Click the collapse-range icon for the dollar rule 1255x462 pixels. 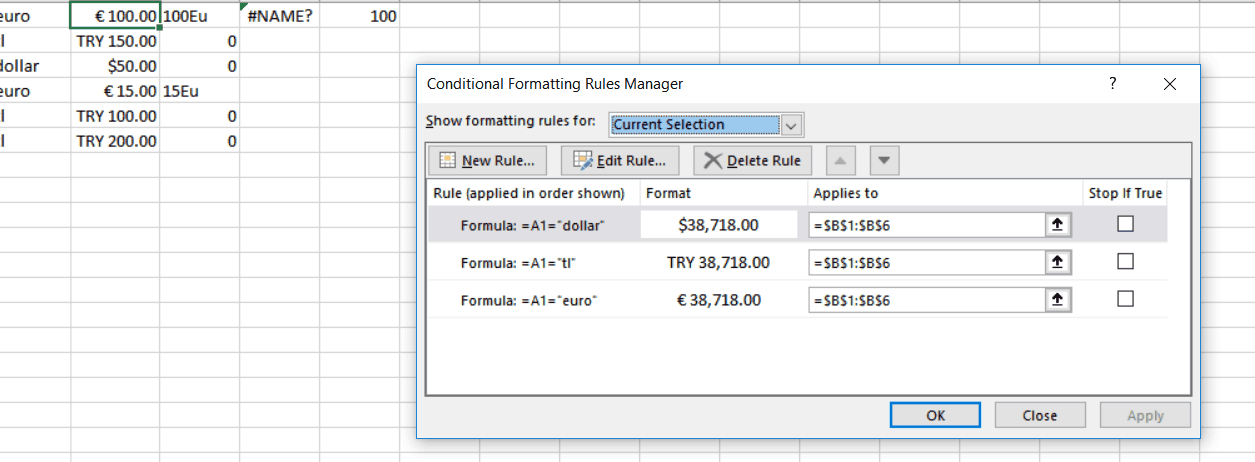point(1058,225)
